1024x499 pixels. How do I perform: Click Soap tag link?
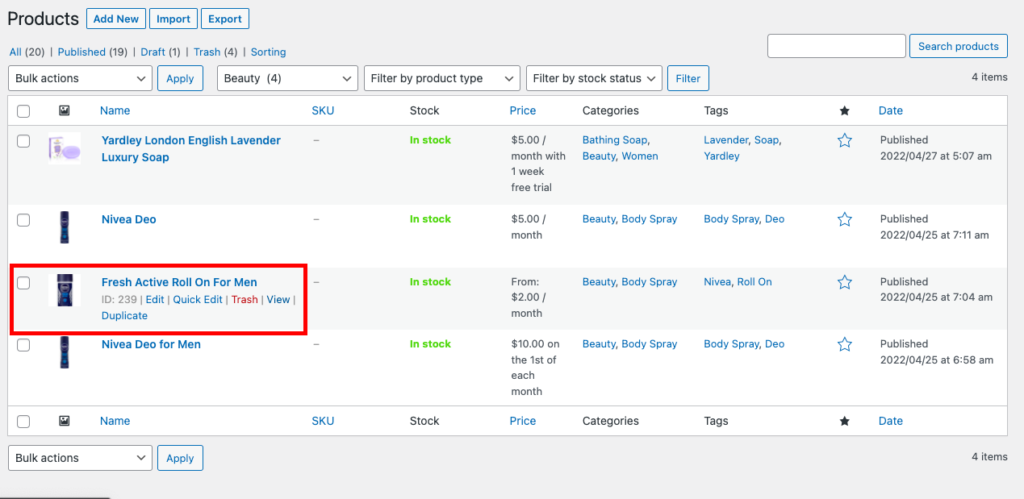767,140
